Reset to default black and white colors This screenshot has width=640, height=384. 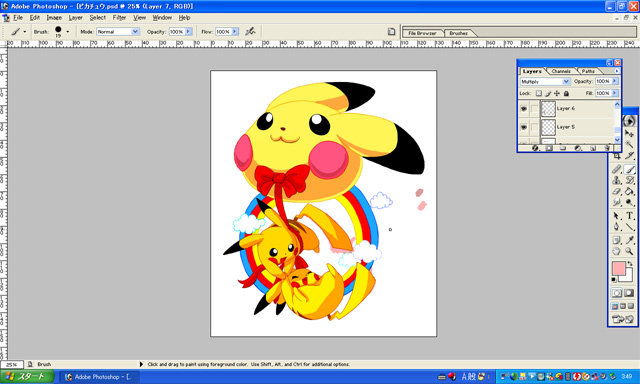point(614,280)
